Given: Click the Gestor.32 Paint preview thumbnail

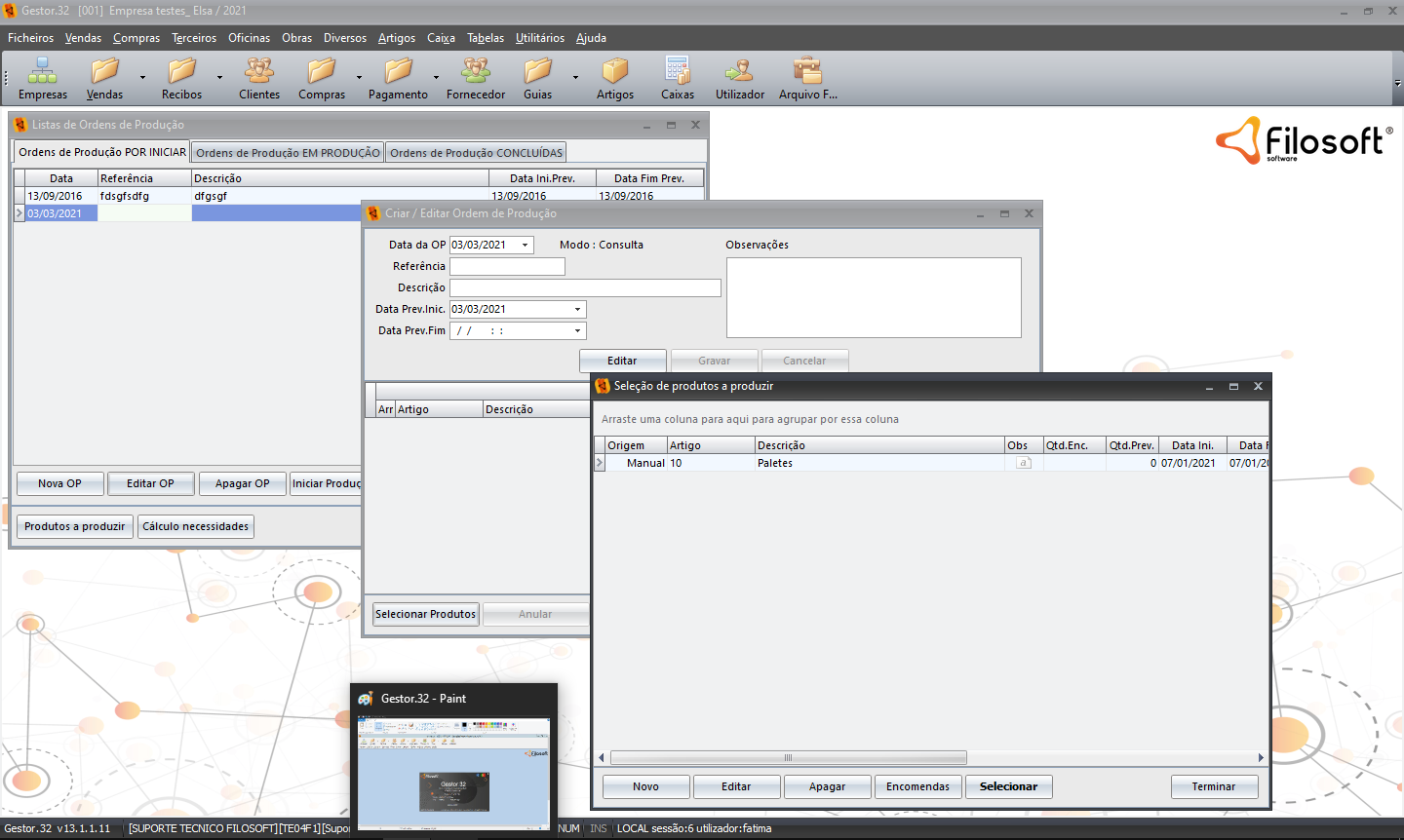Looking at the screenshot, I should pyautogui.click(x=453, y=773).
